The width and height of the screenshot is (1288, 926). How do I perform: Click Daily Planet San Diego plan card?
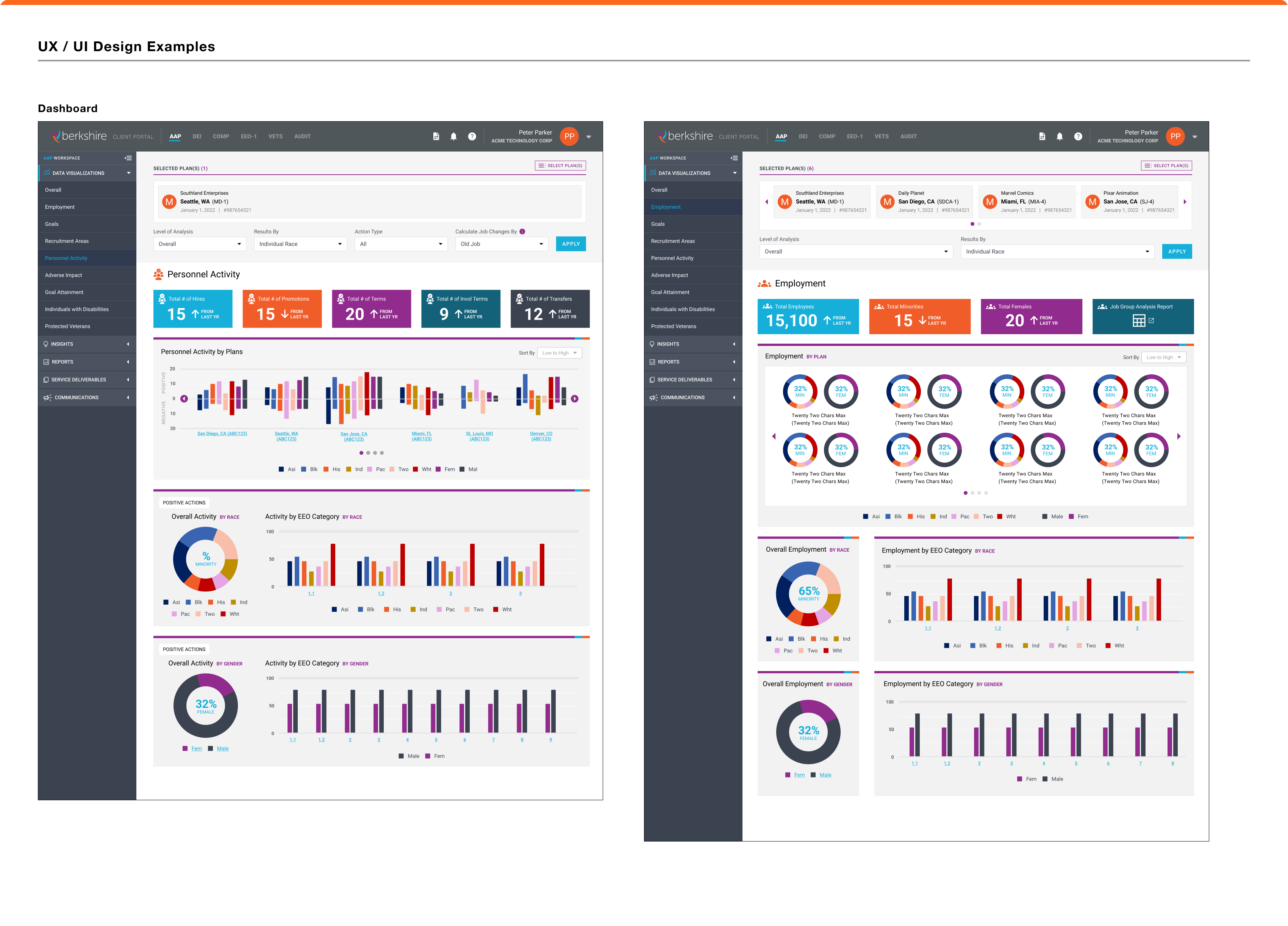[x=924, y=202]
